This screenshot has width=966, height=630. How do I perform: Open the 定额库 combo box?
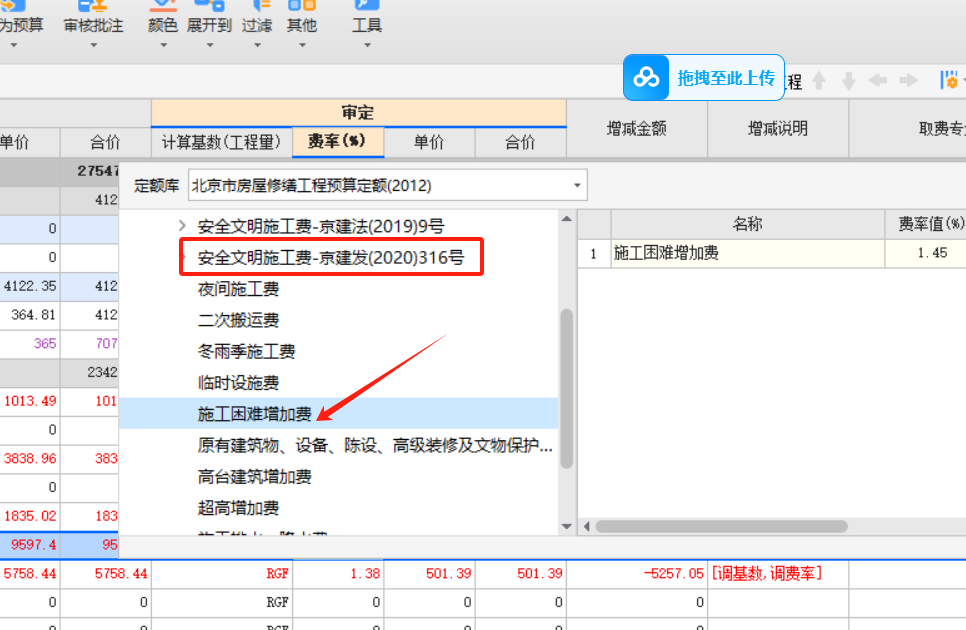click(388, 185)
